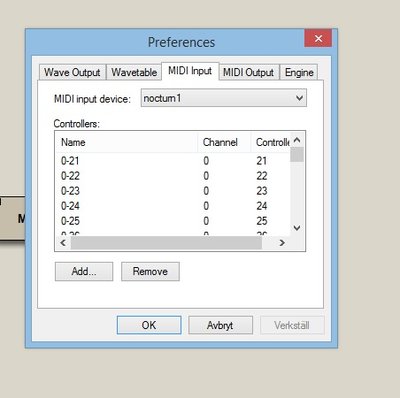Click the Remove button
This screenshot has height=398, width=400.
150,271
